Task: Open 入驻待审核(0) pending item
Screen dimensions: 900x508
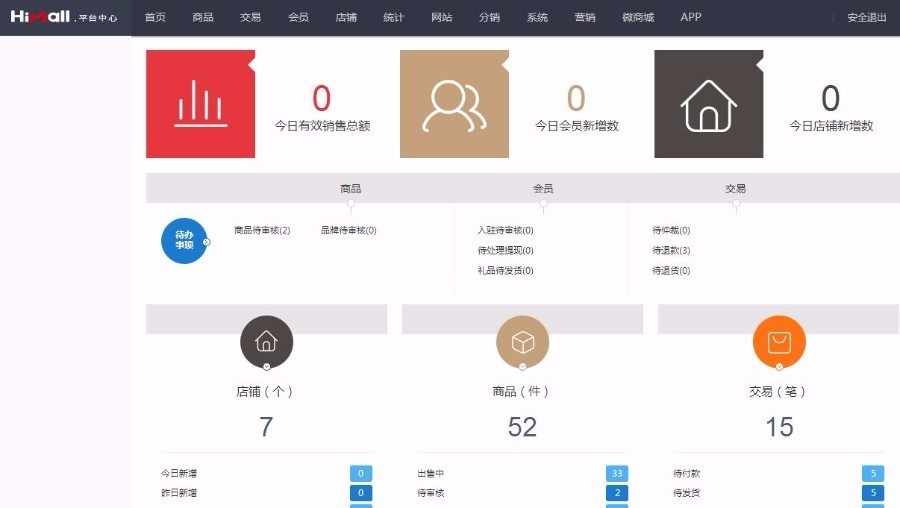Action: (506, 230)
